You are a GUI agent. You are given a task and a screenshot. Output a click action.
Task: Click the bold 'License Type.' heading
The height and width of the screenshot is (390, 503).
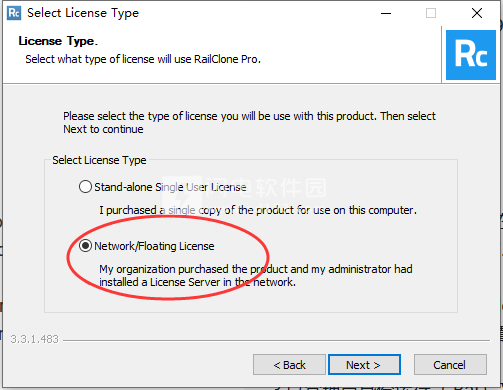tap(58, 41)
